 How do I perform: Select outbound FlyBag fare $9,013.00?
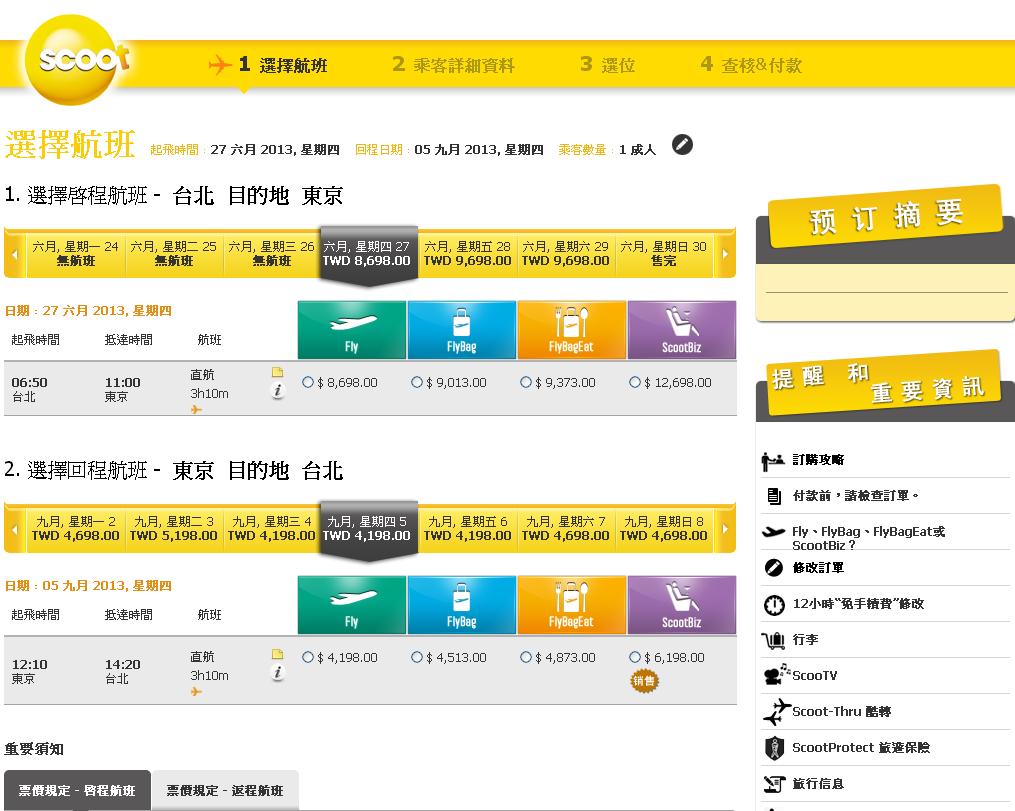pyautogui.click(x=417, y=383)
